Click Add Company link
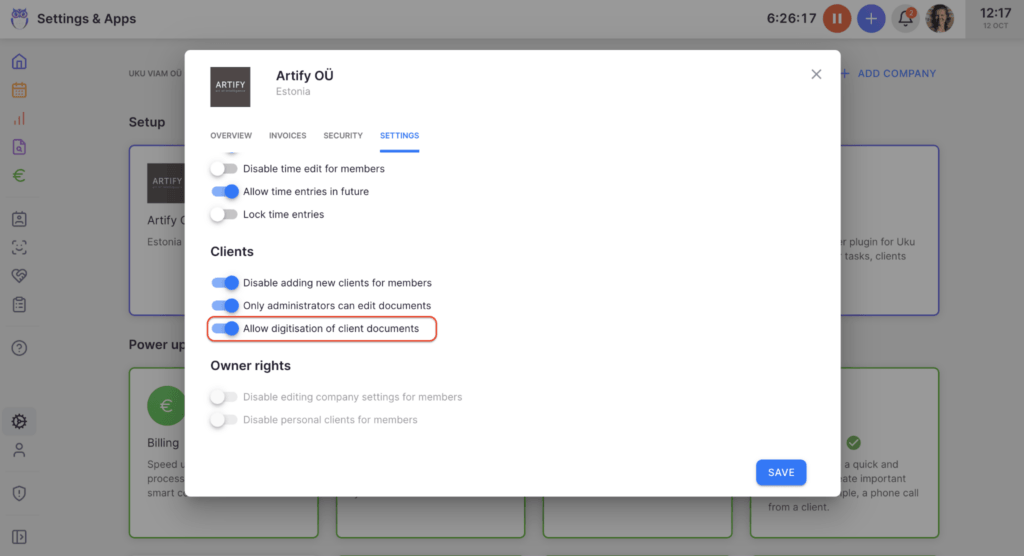 click(888, 74)
